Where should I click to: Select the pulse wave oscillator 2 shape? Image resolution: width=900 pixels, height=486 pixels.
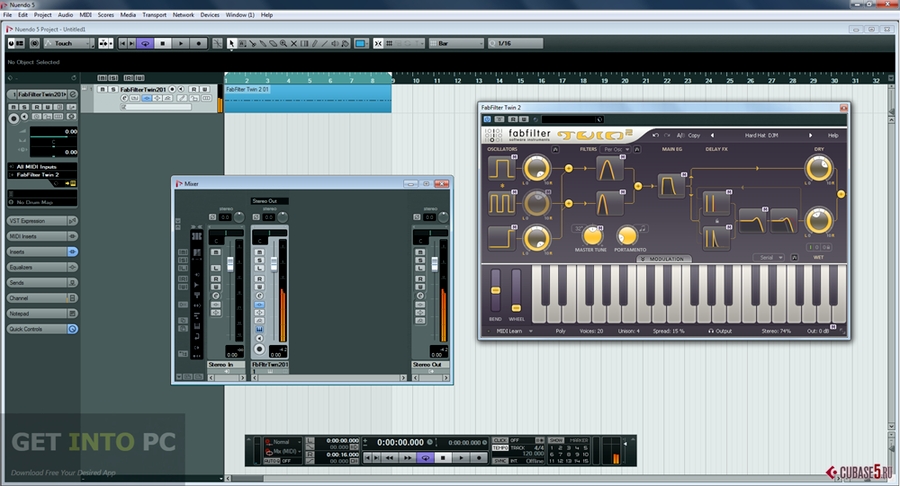[502, 203]
